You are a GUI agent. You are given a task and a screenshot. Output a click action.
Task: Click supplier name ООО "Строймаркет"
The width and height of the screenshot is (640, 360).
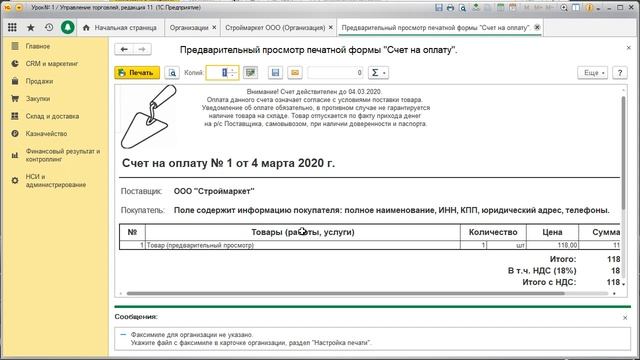[x=214, y=191]
